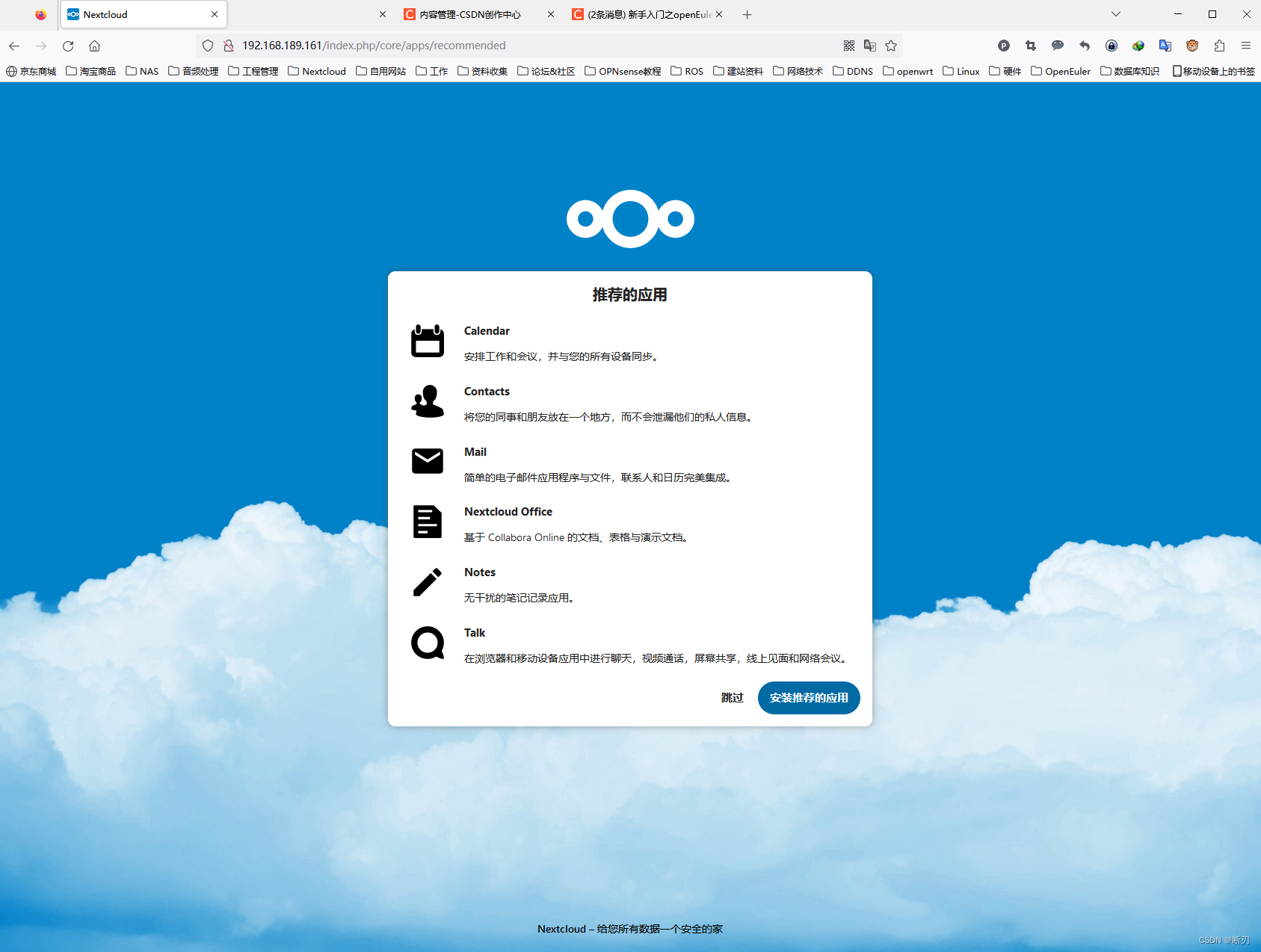This screenshot has width=1261, height=952.
Task: Open the tracking protection shield icon
Action: pyautogui.click(x=207, y=46)
